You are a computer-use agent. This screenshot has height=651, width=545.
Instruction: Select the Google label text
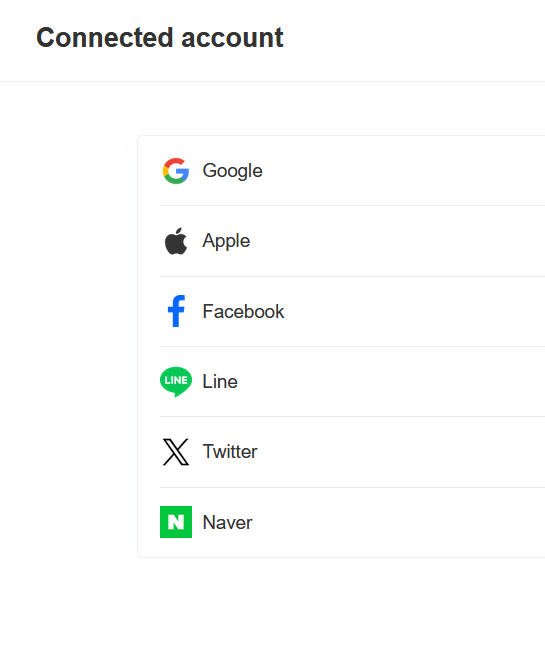232,171
